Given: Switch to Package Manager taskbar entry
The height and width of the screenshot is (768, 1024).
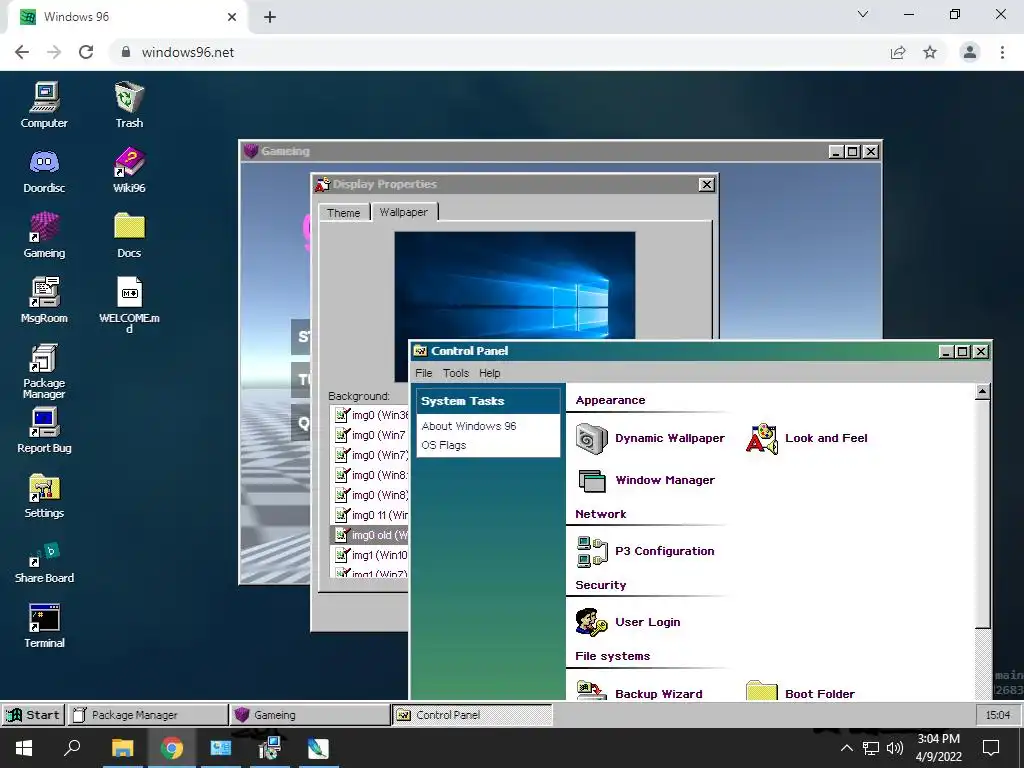Looking at the screenshot, I should (148, 714).
